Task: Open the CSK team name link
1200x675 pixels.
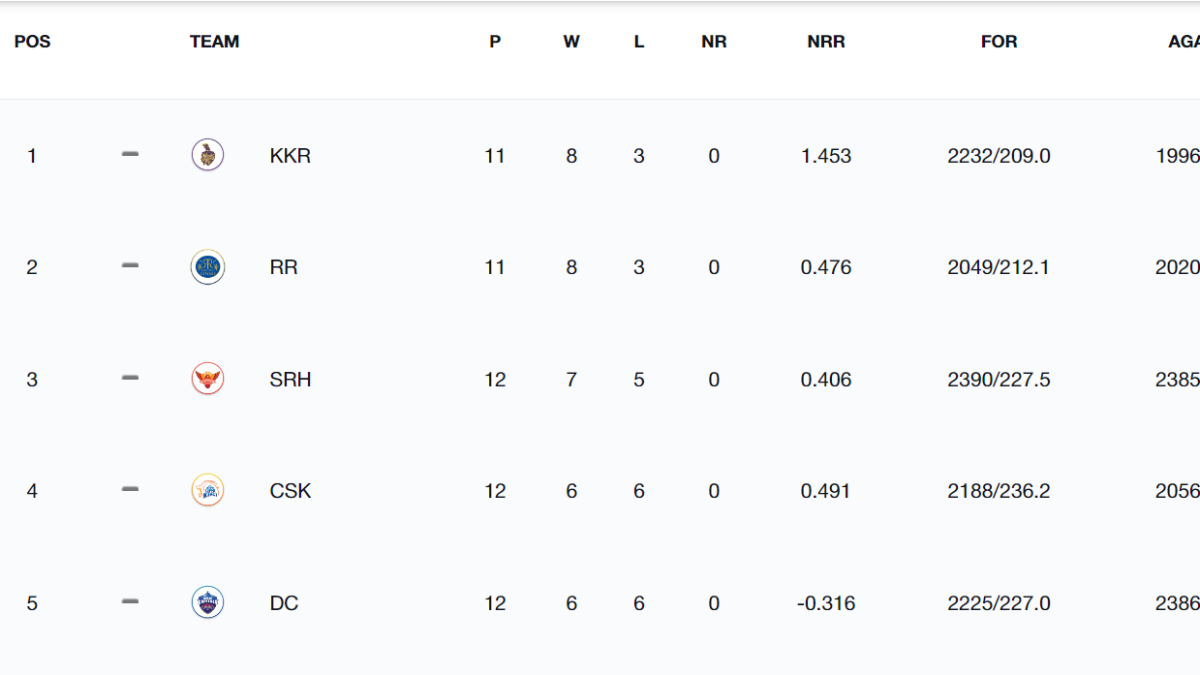Action: pos(290,492)
